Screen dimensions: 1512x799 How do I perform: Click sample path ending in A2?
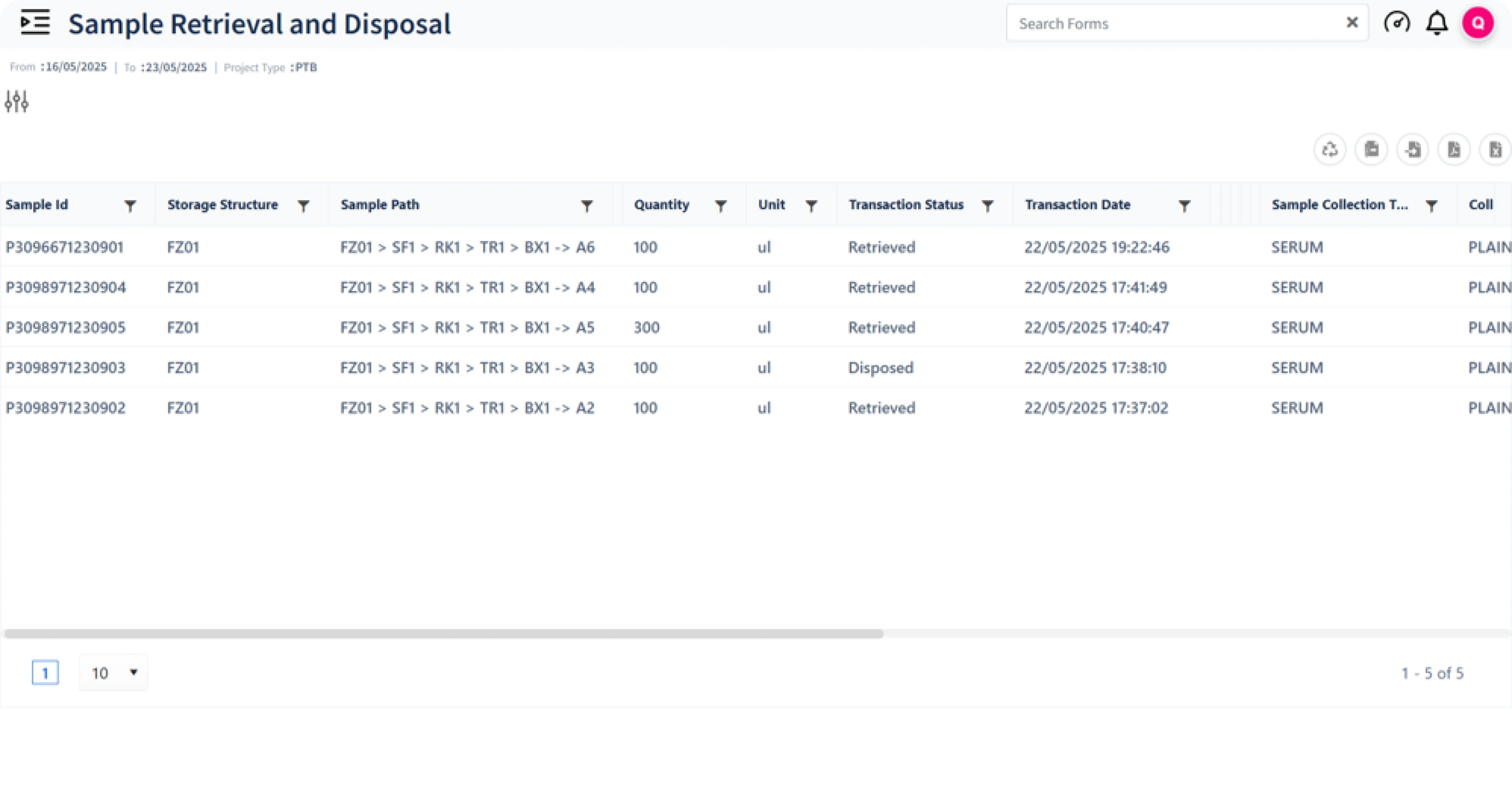click(467, 407)
